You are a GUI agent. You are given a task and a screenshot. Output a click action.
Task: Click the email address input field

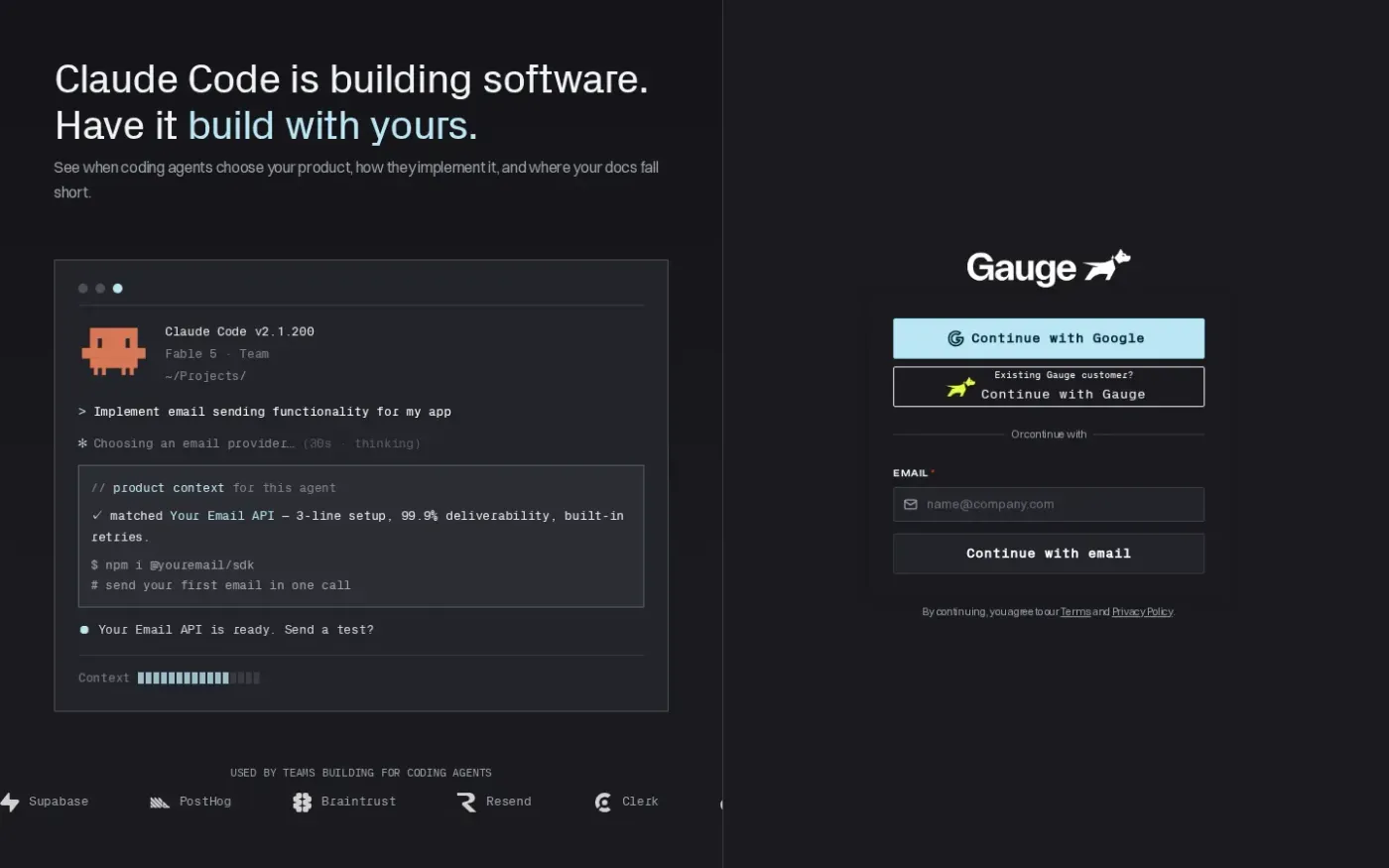(x=1048, y=504)
